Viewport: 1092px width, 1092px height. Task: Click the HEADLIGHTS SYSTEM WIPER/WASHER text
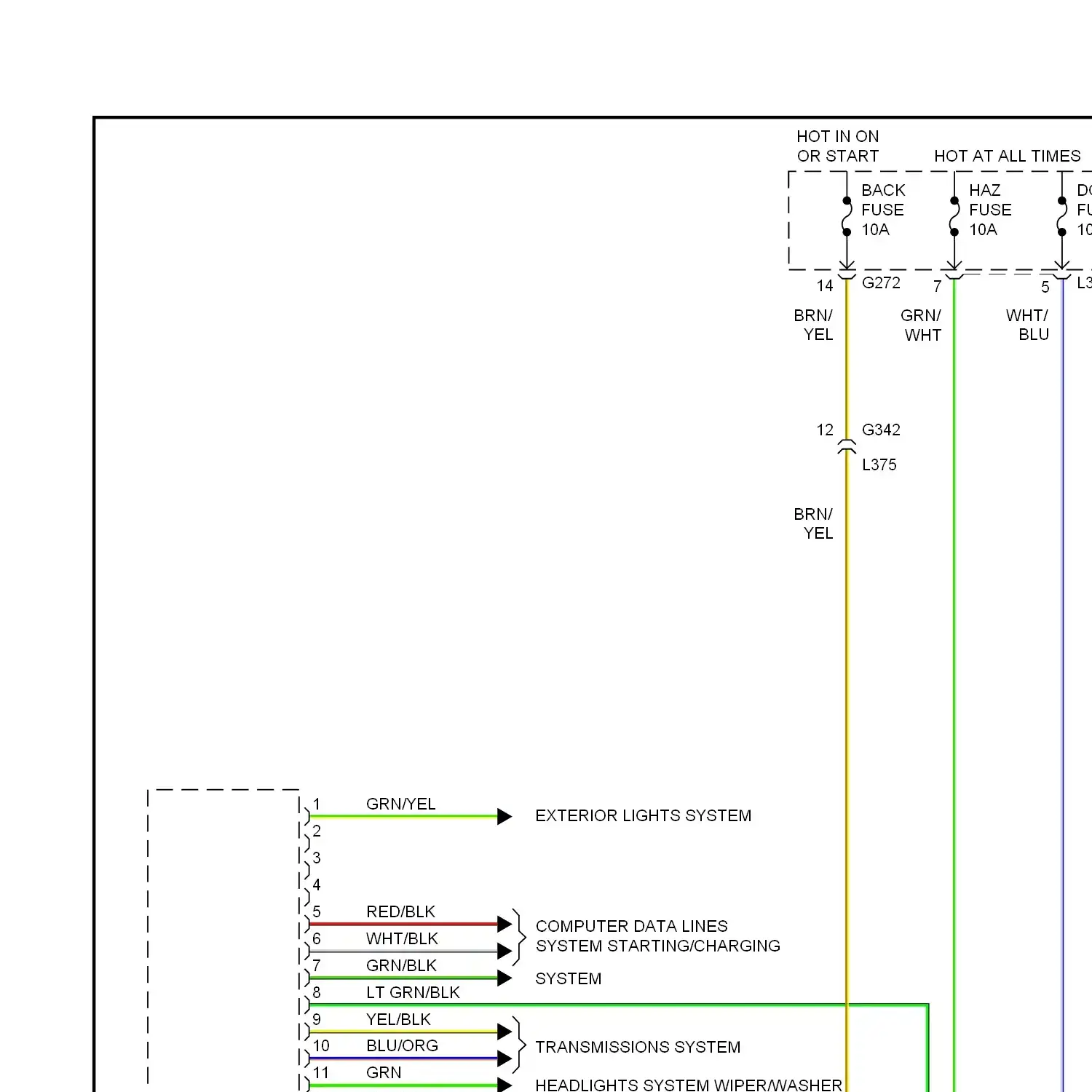688,1085
